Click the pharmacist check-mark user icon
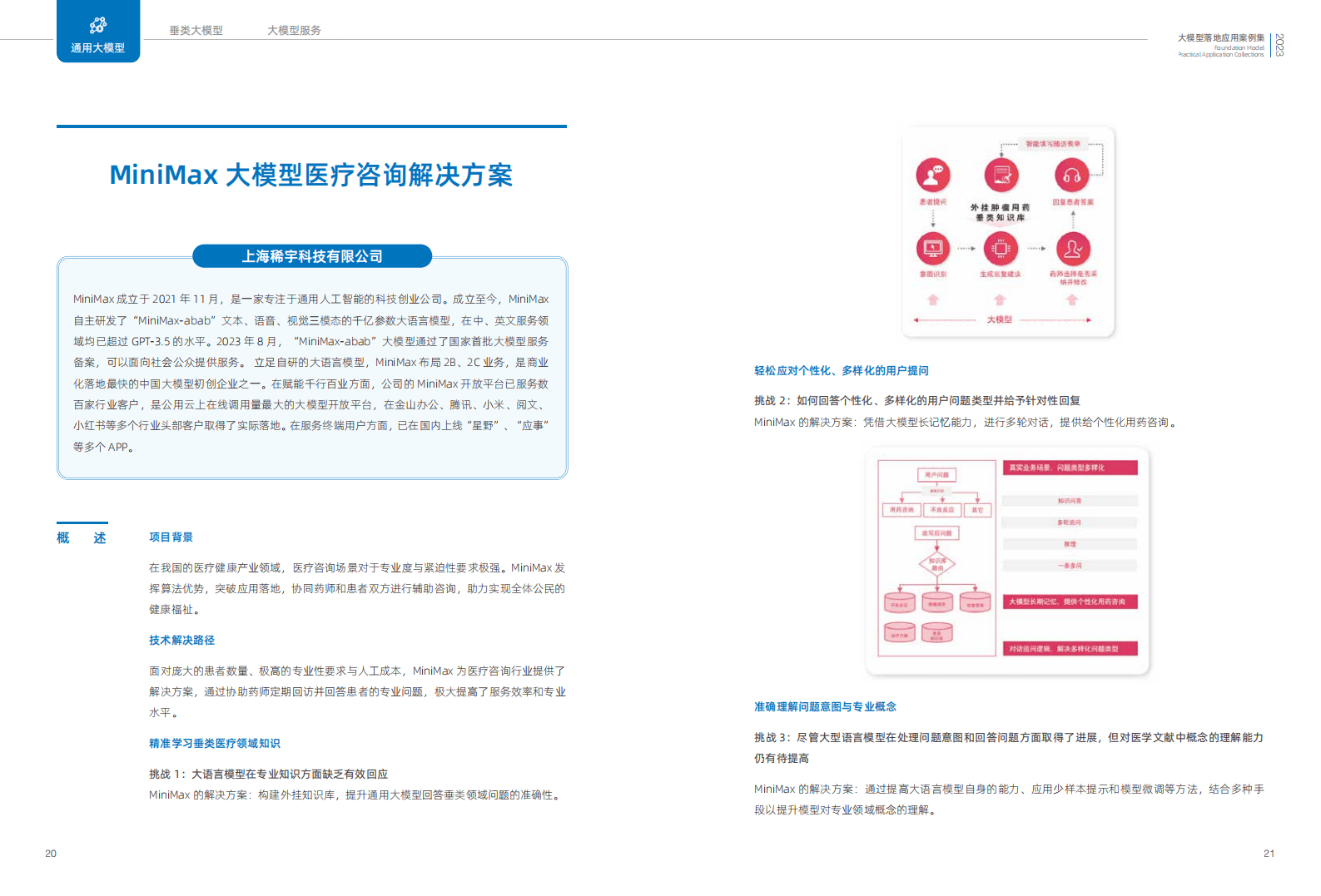1321x896 pixels. coord(1073,248)
